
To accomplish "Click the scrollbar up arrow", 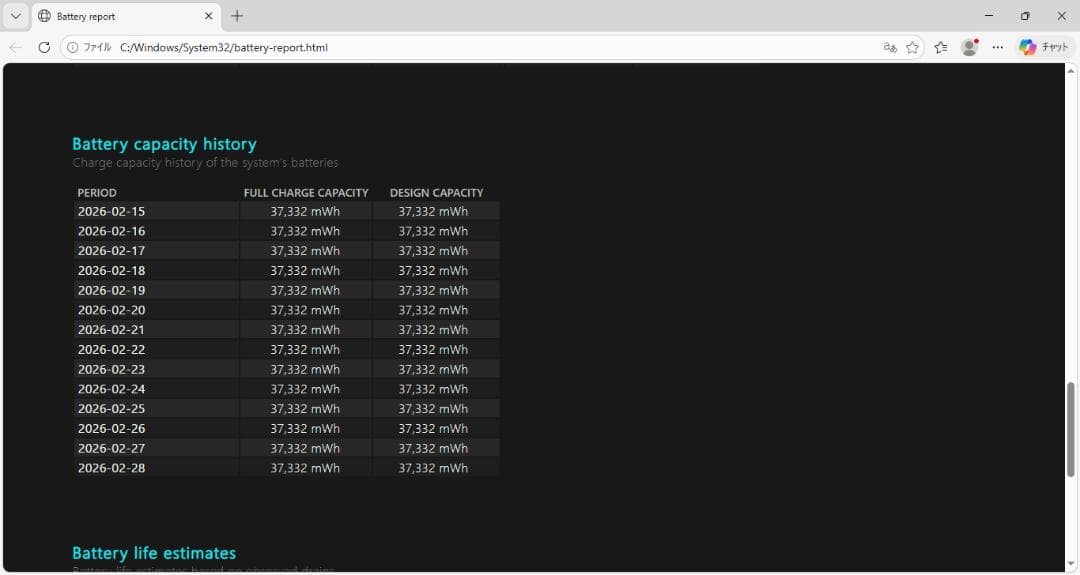I will [1071, 70].
